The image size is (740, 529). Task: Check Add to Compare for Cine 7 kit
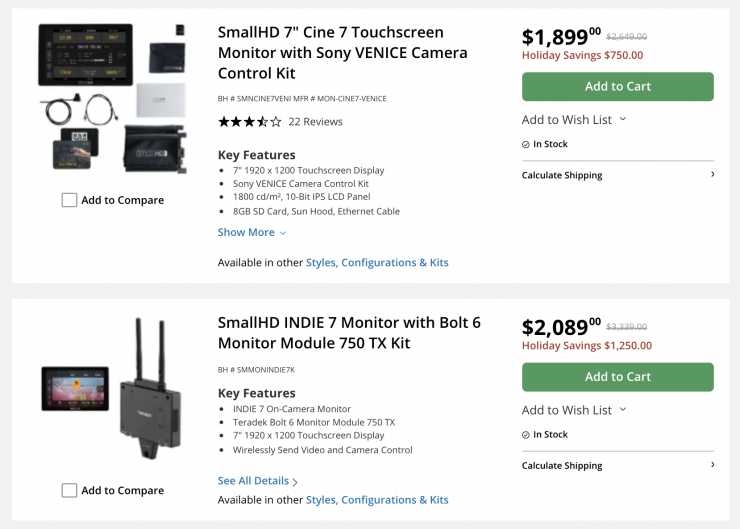coord(69,200)
